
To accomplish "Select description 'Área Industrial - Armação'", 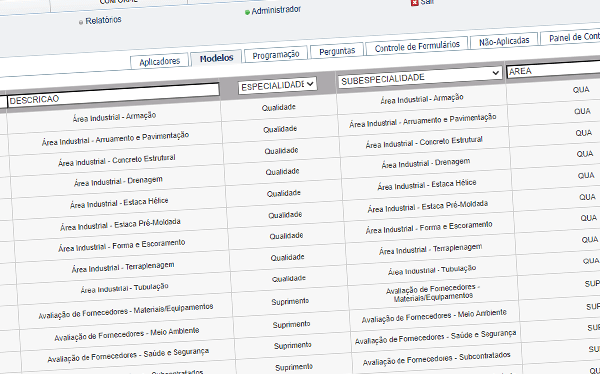I will (x=114, y=117).
